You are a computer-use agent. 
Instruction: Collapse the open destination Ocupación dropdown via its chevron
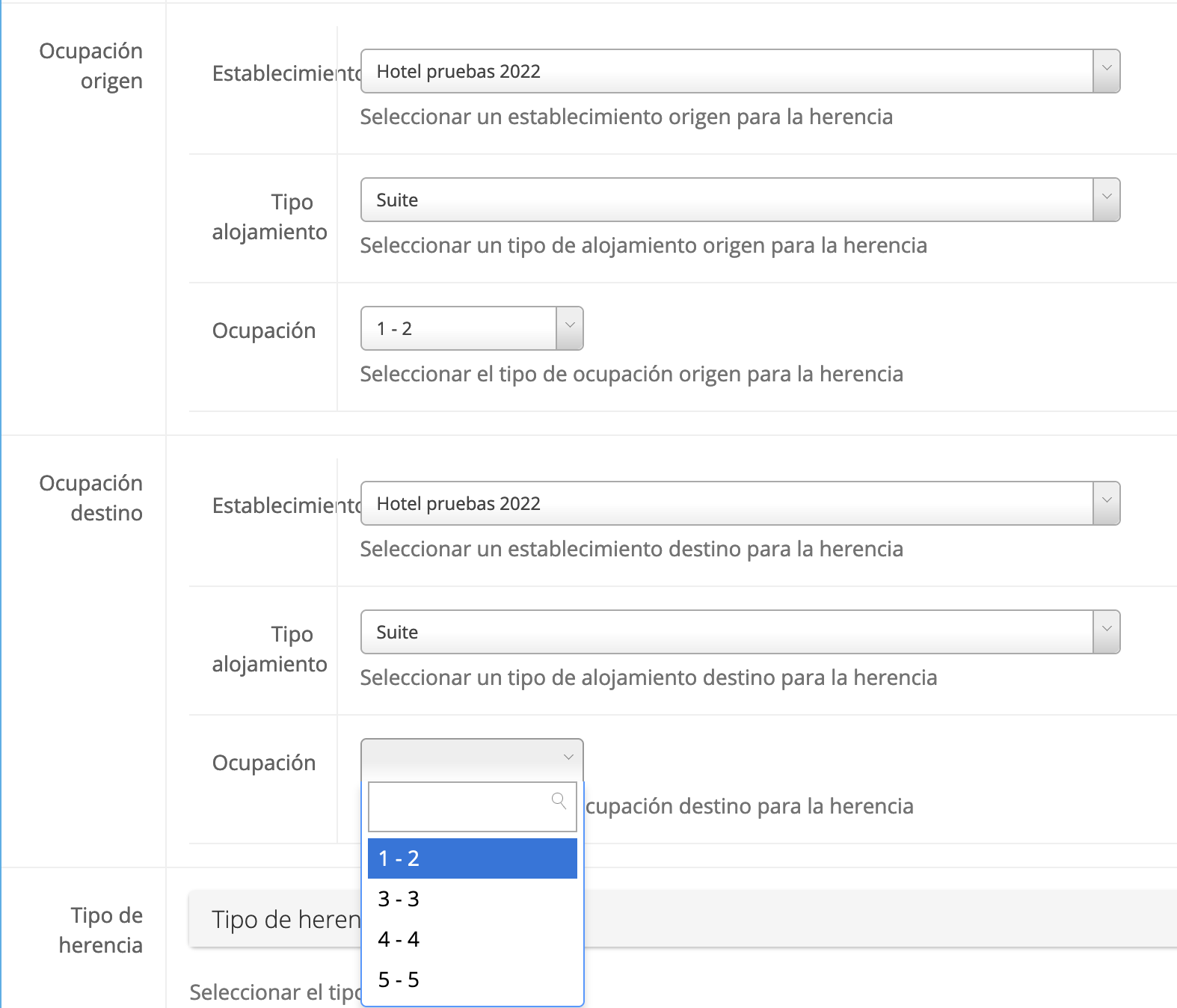click(568, 757)
